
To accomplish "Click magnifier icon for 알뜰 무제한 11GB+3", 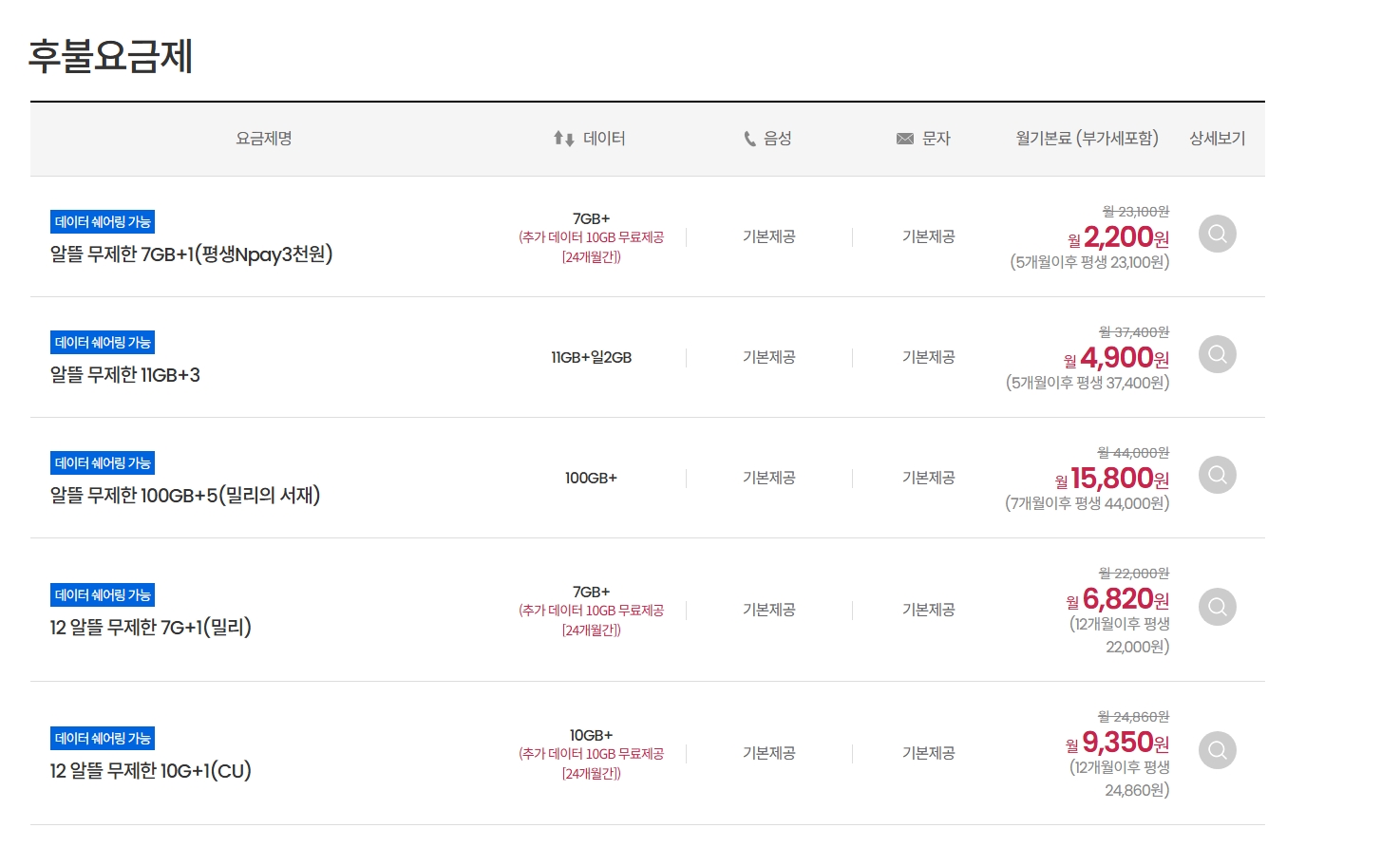I will click(x=1217, y=354).
